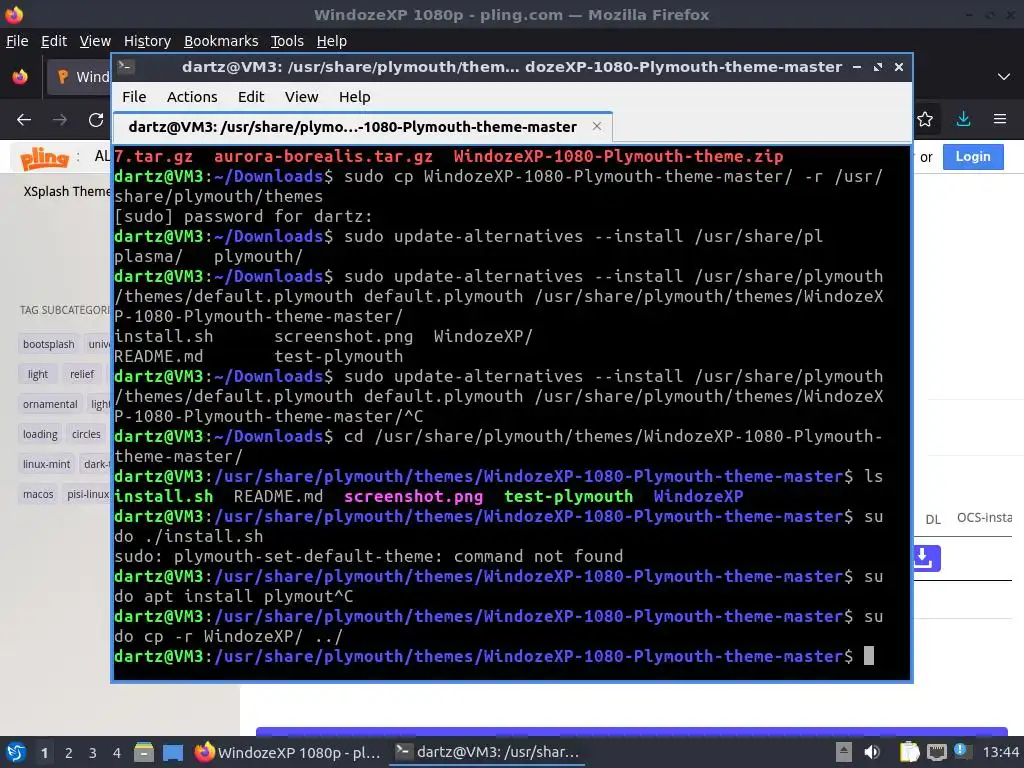Close the terminal tab dartz@VM3
Viewport: 1024px width, 768px height.
pyautogui.click(x=596, y=126)
